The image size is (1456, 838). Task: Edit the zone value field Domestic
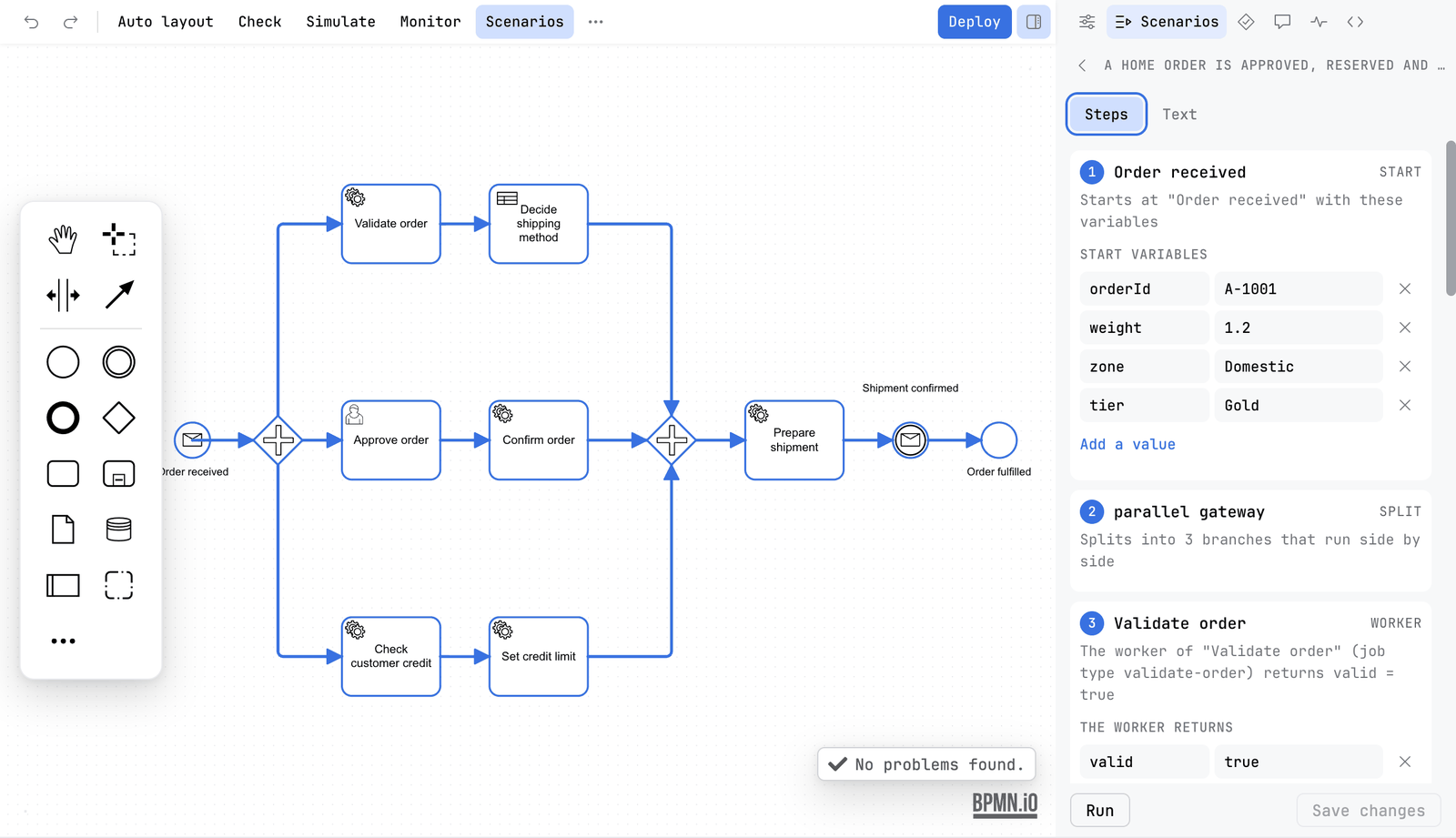[x=1298, y=367]
